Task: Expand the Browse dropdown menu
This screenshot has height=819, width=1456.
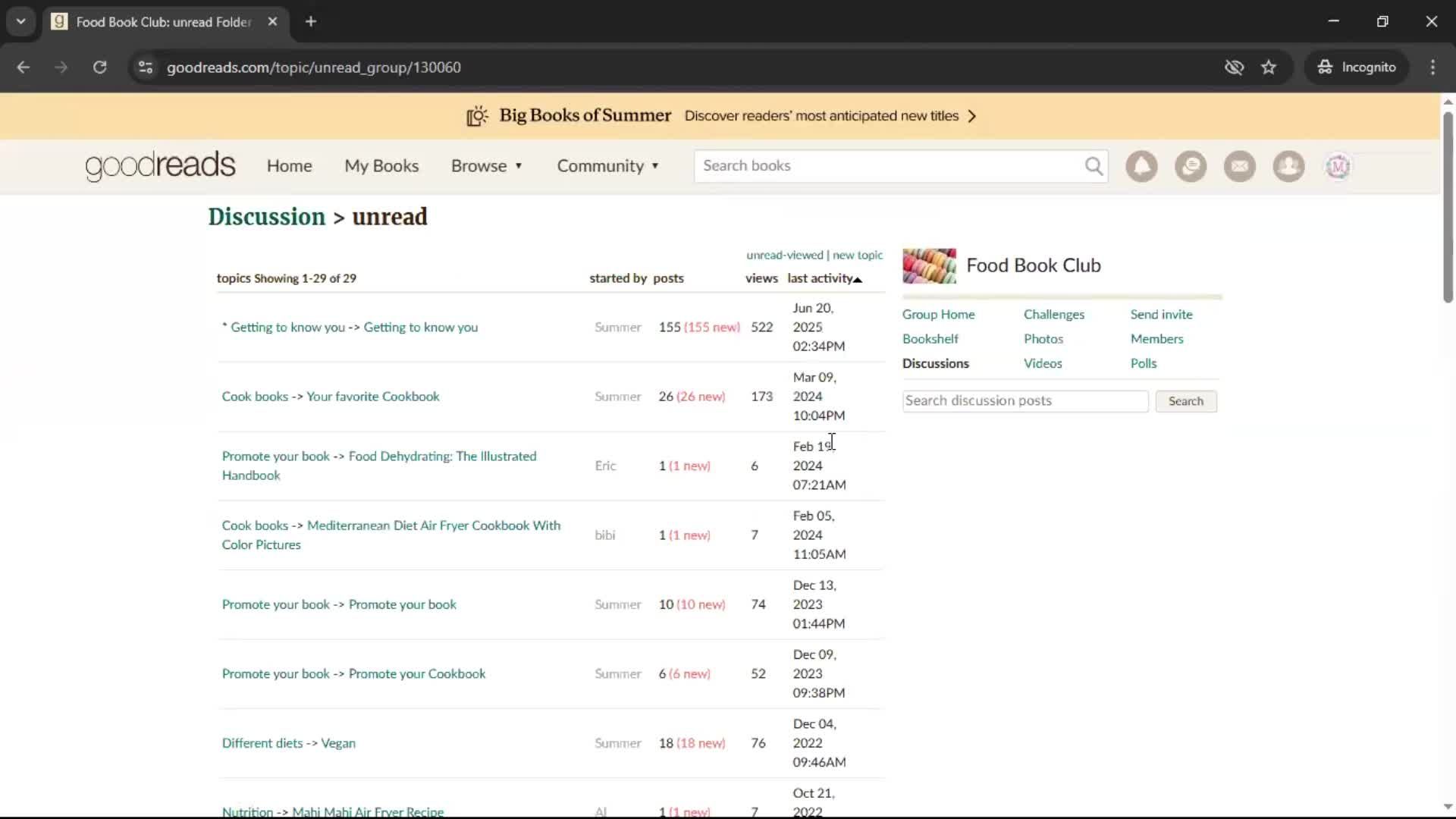Action: pos(487,166)
